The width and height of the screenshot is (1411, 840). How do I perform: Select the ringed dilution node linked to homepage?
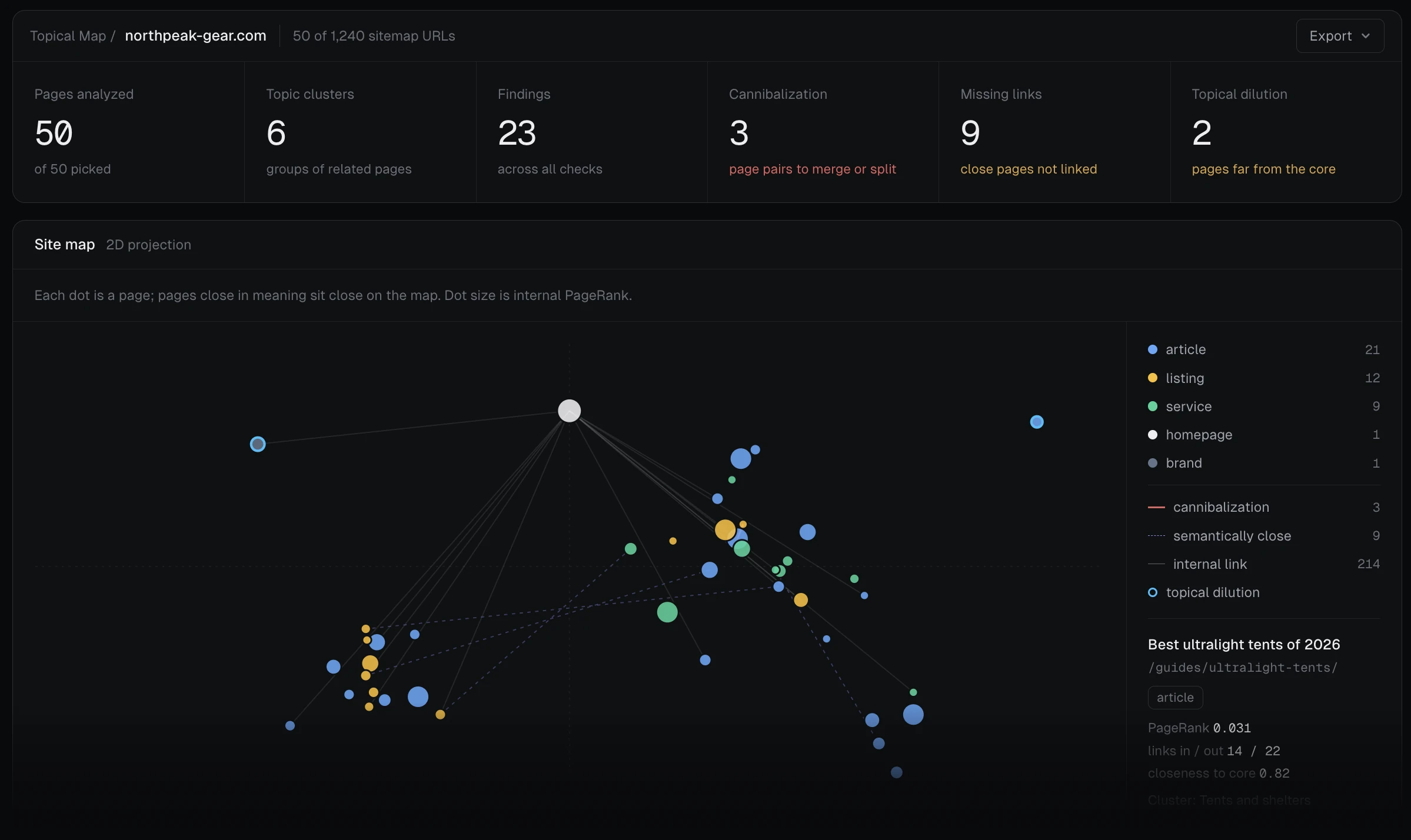pyautogui.click(x=258, y=444)
